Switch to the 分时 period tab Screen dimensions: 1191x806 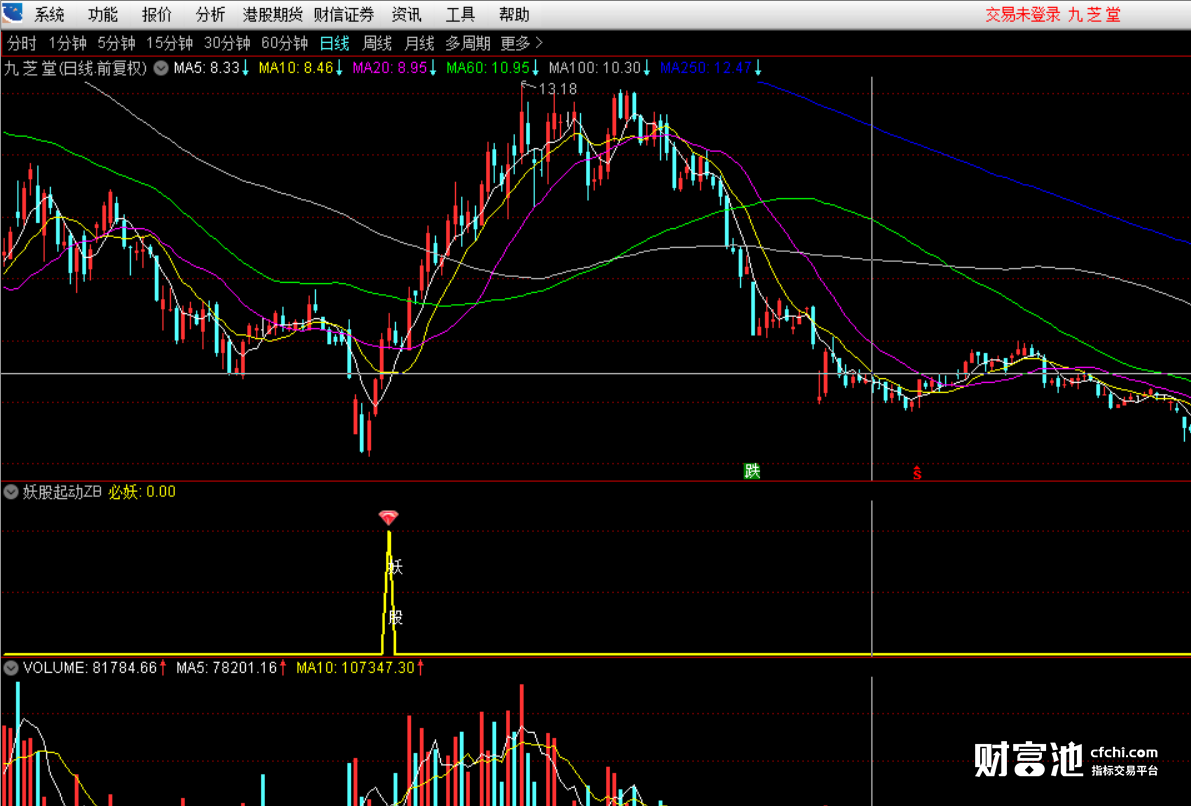click(21, 43)
